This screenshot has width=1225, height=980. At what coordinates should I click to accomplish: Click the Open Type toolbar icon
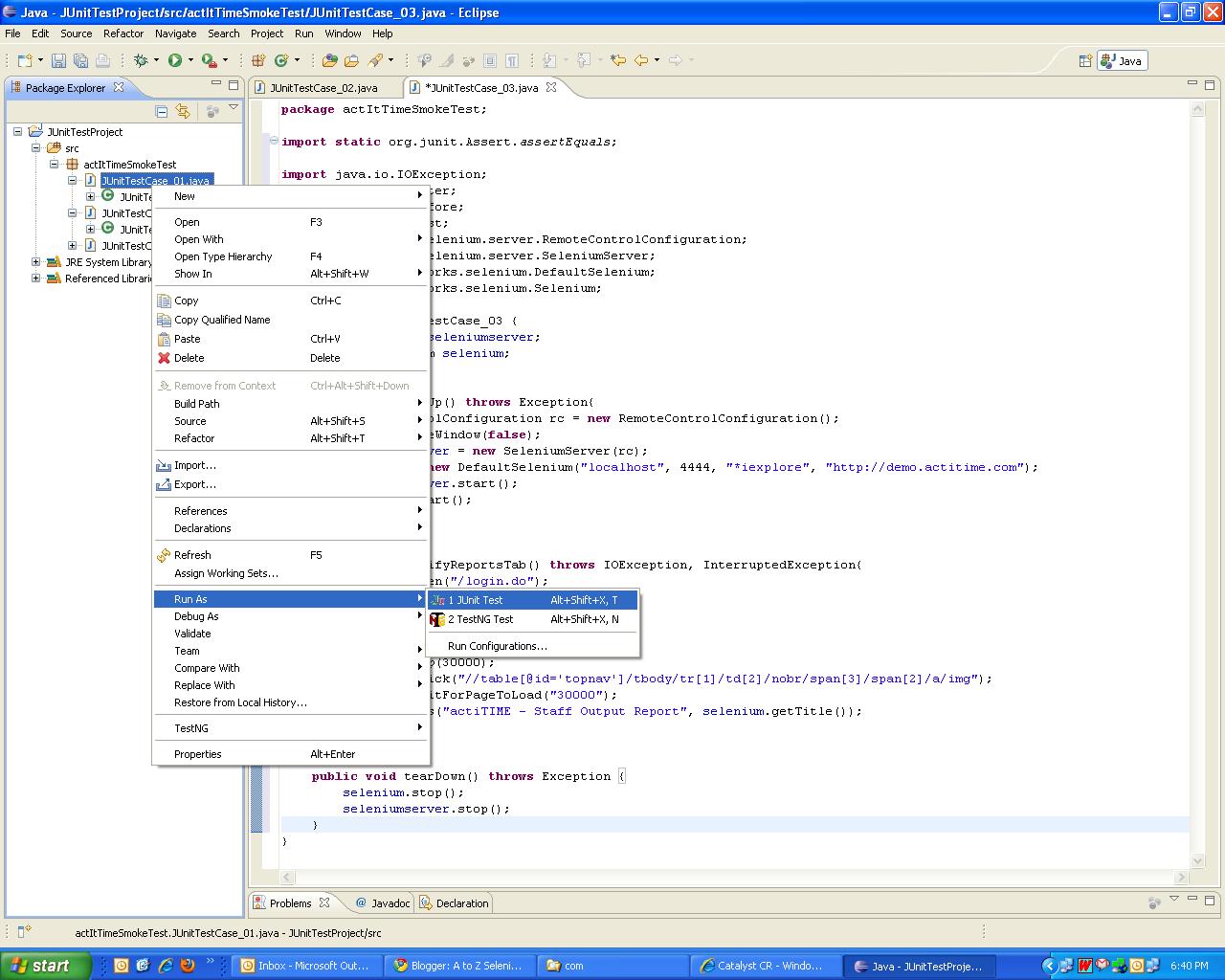(x=330, y=60)
